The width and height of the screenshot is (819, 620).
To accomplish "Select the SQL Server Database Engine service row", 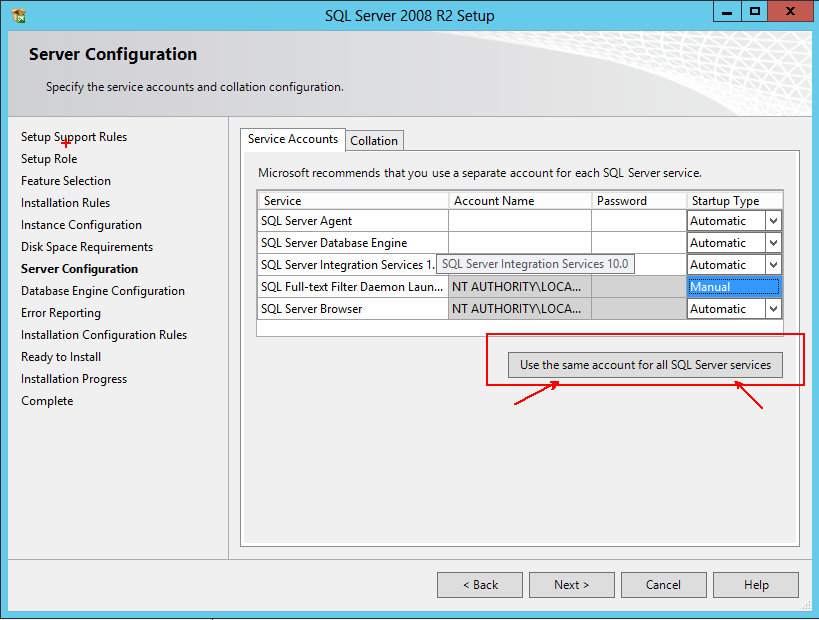I will (353, 243).
